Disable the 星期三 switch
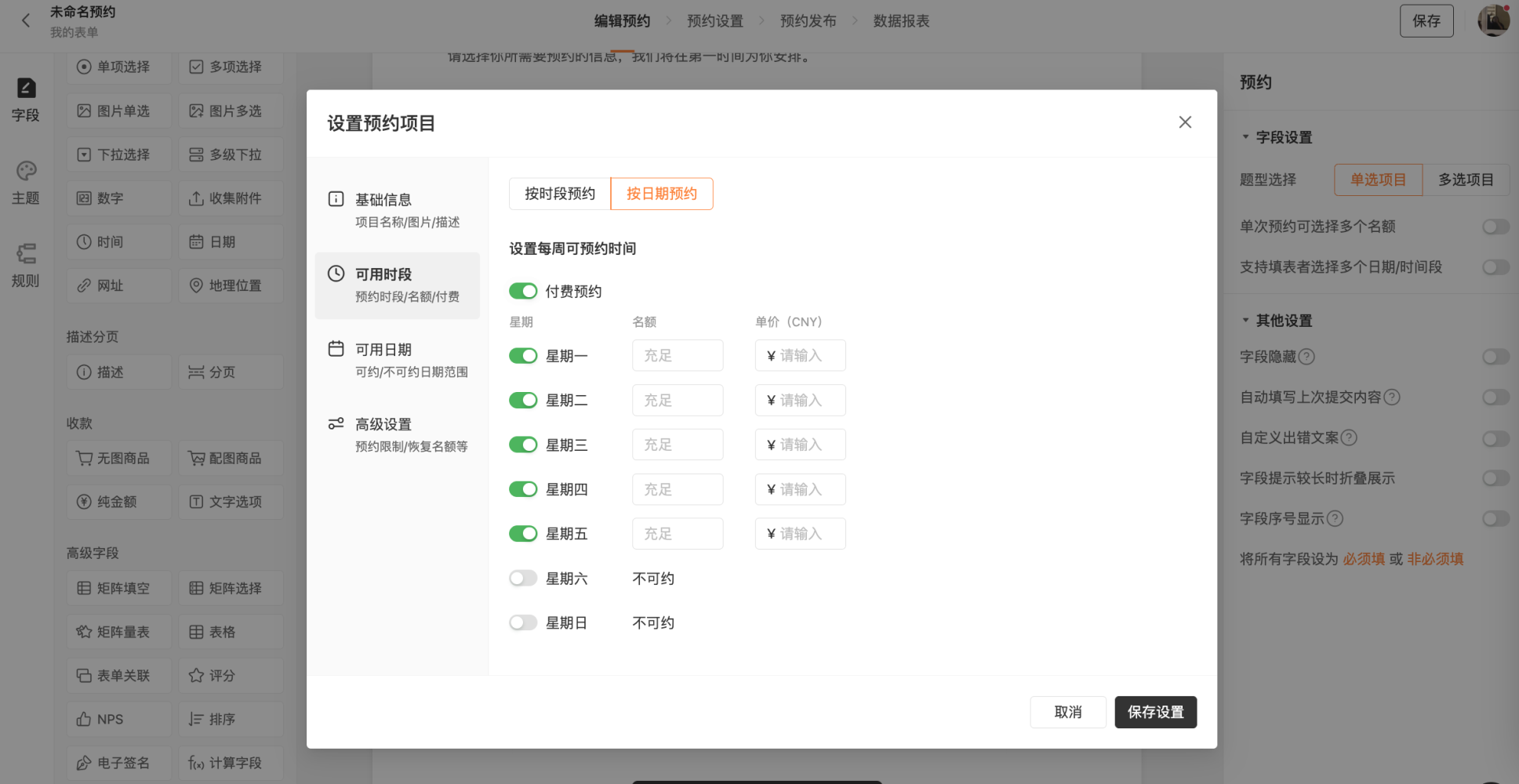 click(x=523, y=445)
